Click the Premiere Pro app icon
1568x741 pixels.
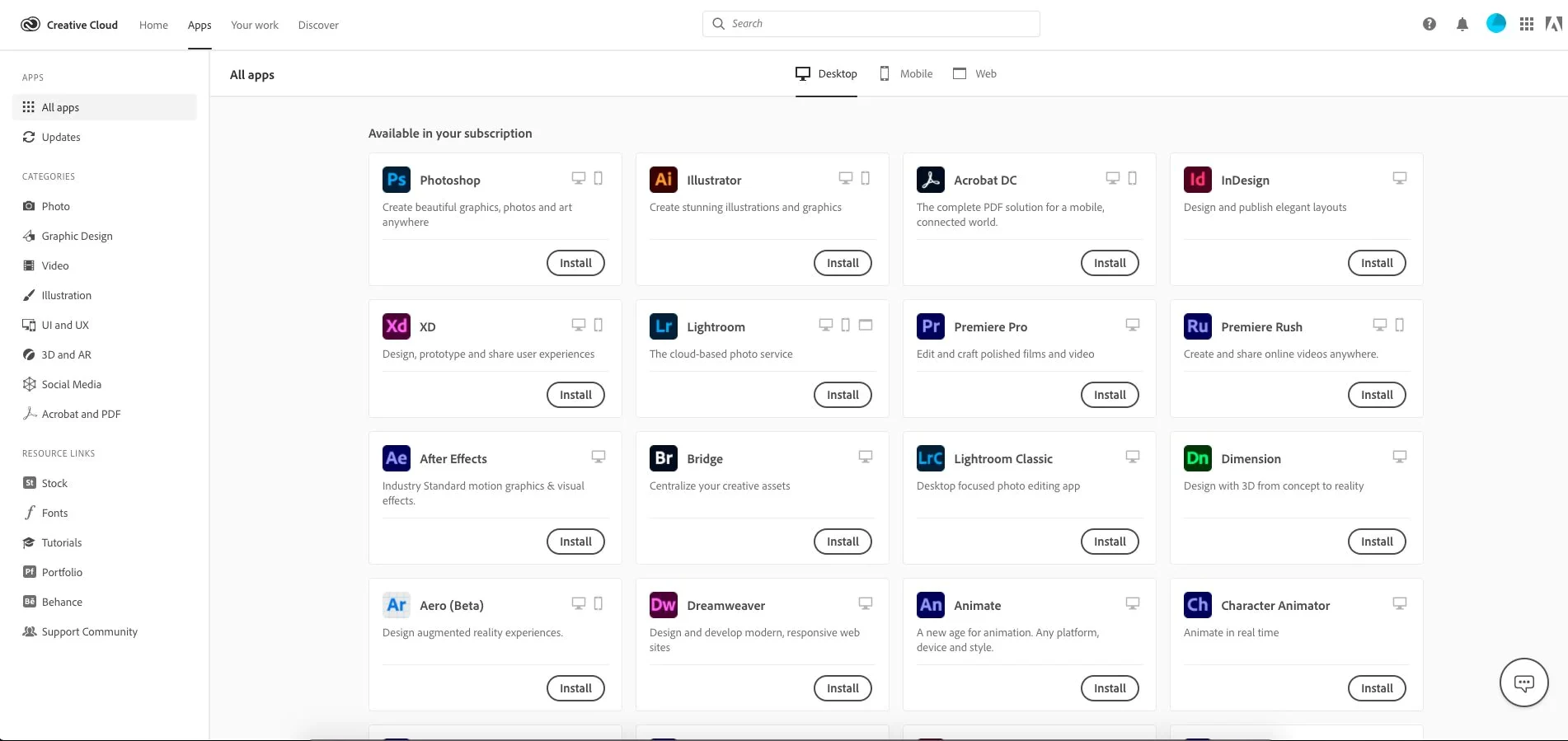coord(931,326)
